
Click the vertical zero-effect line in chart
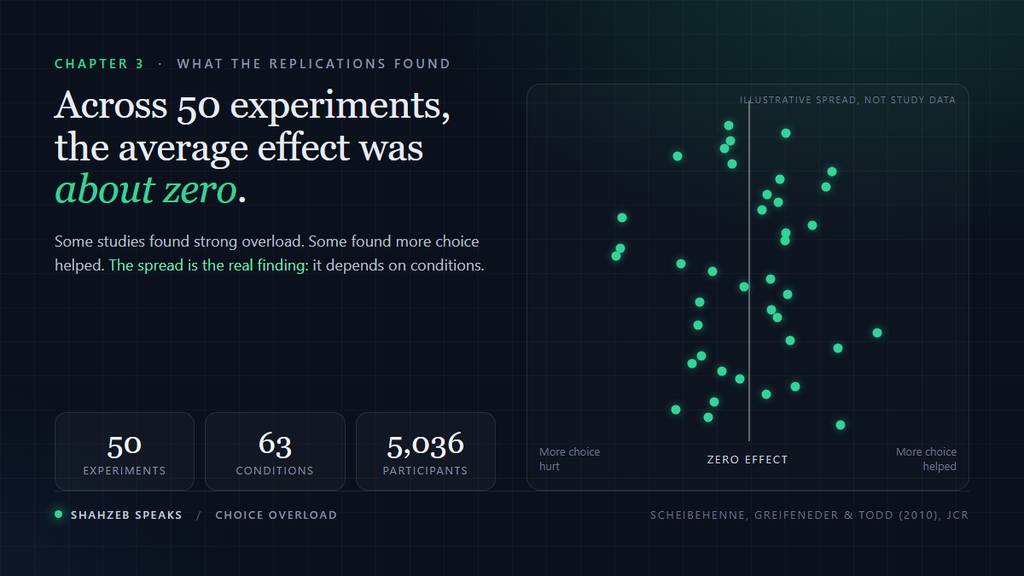(749, 271)
